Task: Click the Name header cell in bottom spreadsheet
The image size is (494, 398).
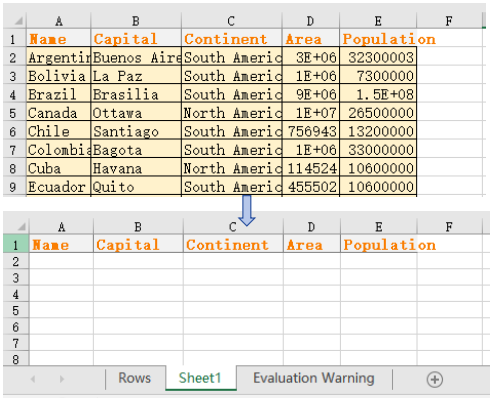Action: [61, 244]
